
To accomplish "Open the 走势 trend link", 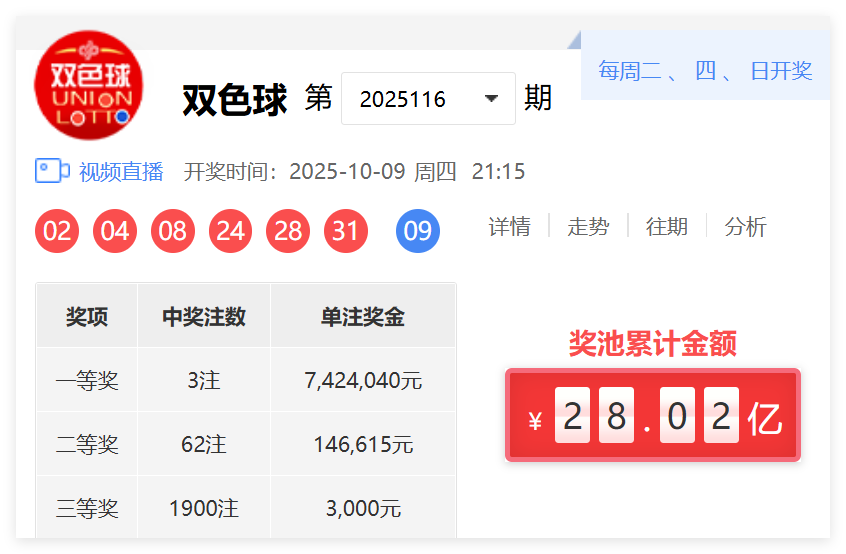I will coord(588,227).
